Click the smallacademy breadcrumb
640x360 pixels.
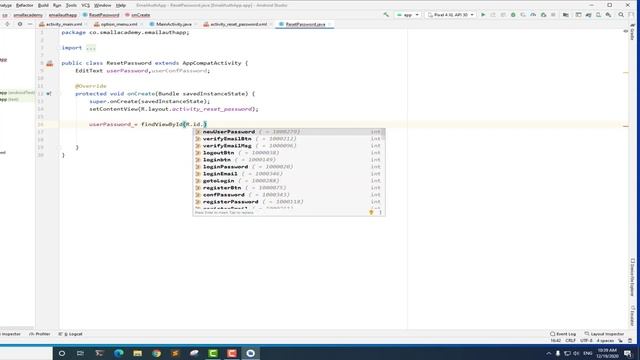tap(28, 15)
